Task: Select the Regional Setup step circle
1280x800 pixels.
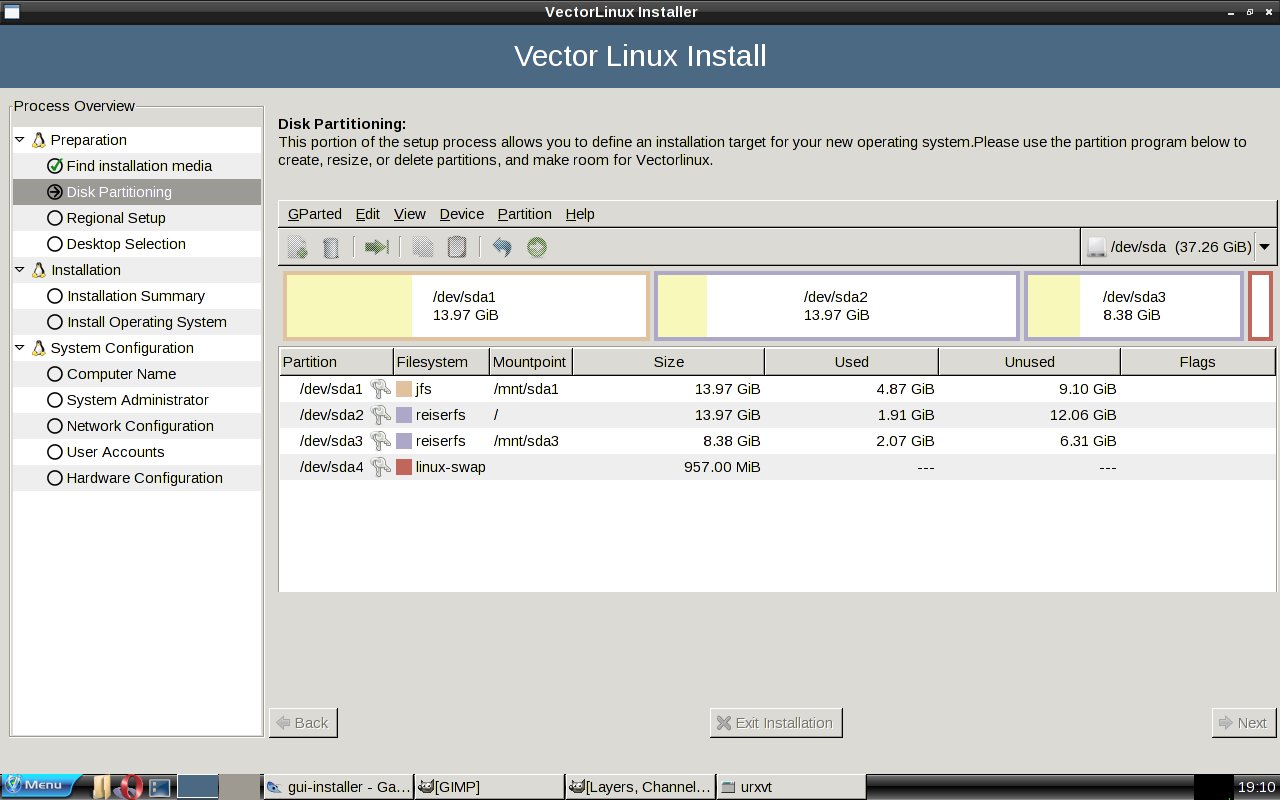Action: [x=55, y=218]
